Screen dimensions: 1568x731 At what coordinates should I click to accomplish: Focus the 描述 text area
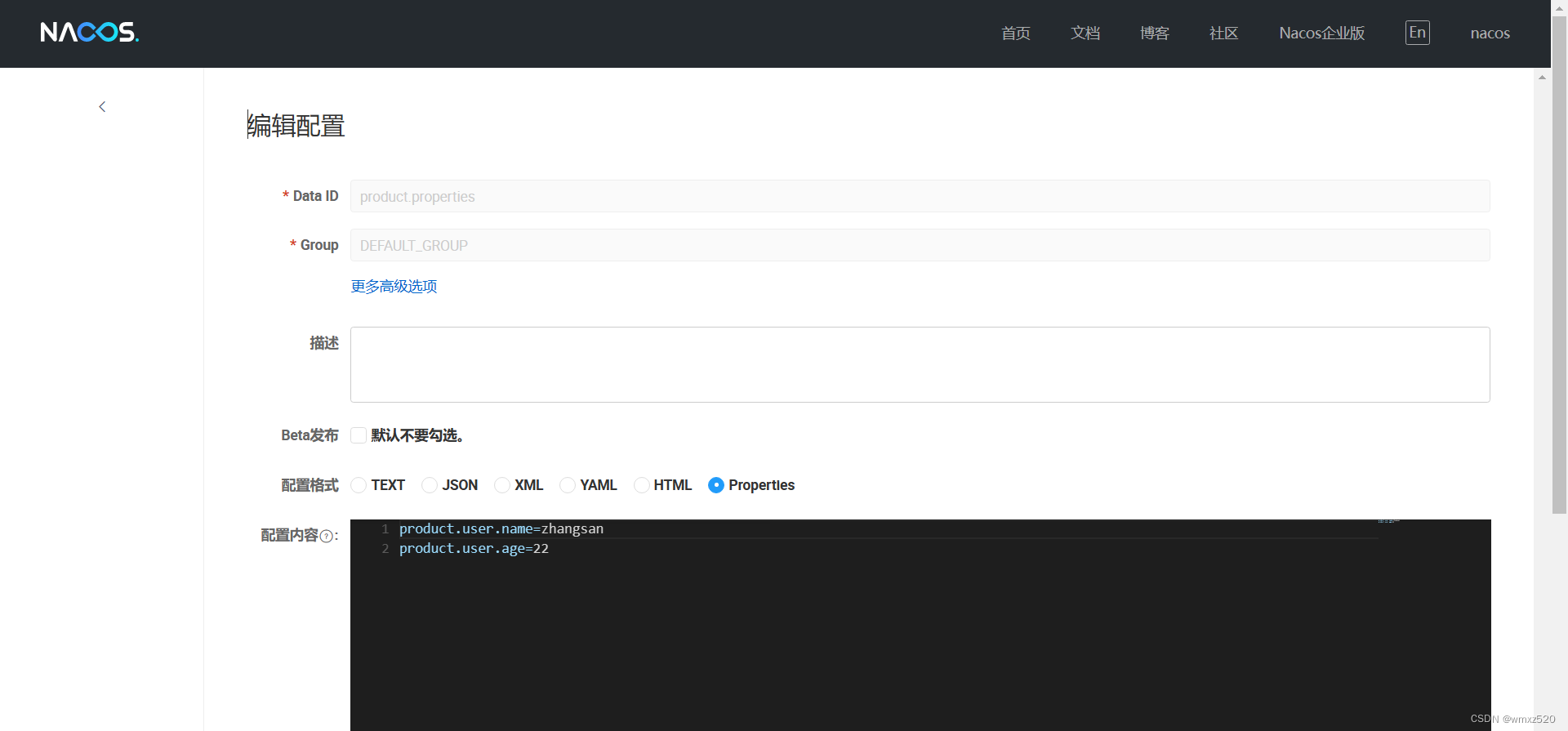(x=920, y=364)
